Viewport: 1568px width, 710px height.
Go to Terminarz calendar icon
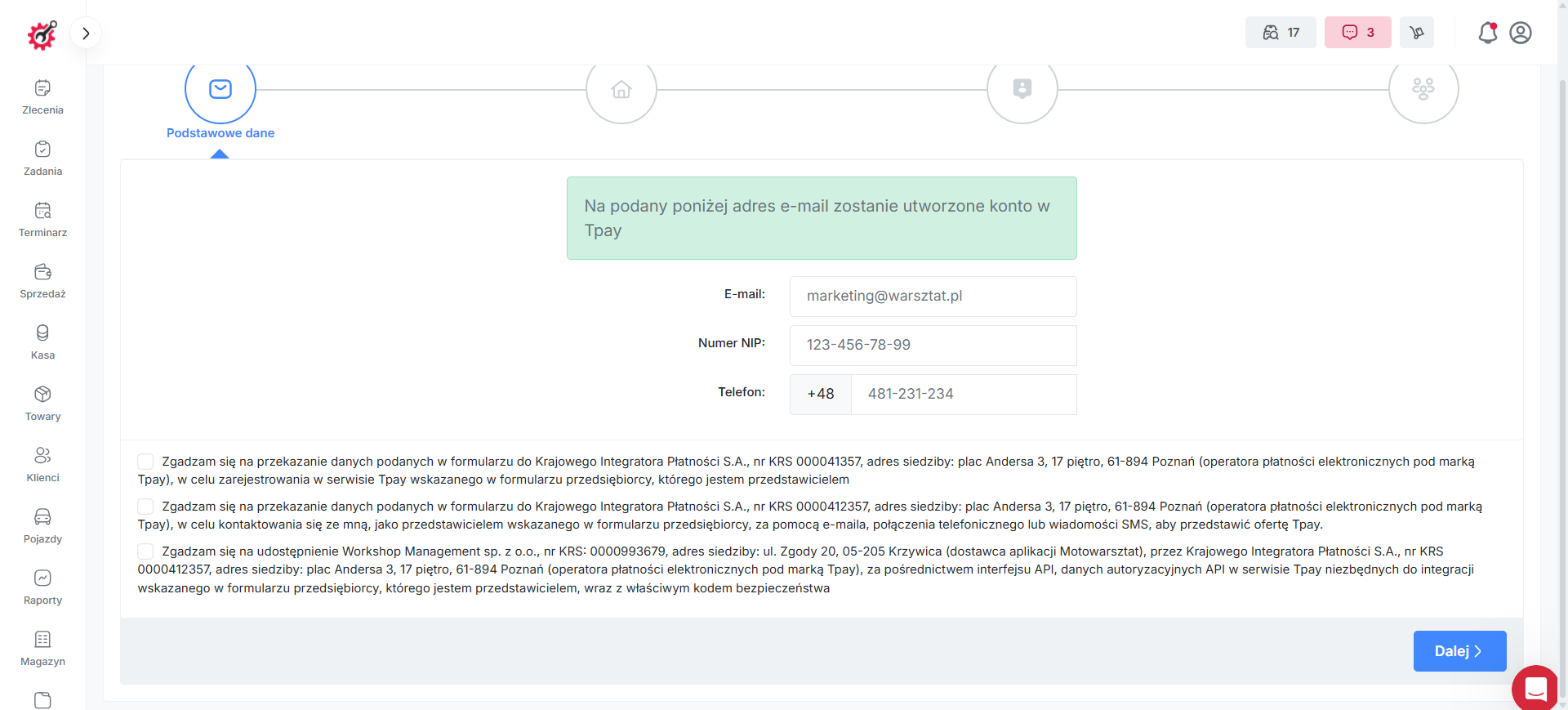(x=42, y=211)
